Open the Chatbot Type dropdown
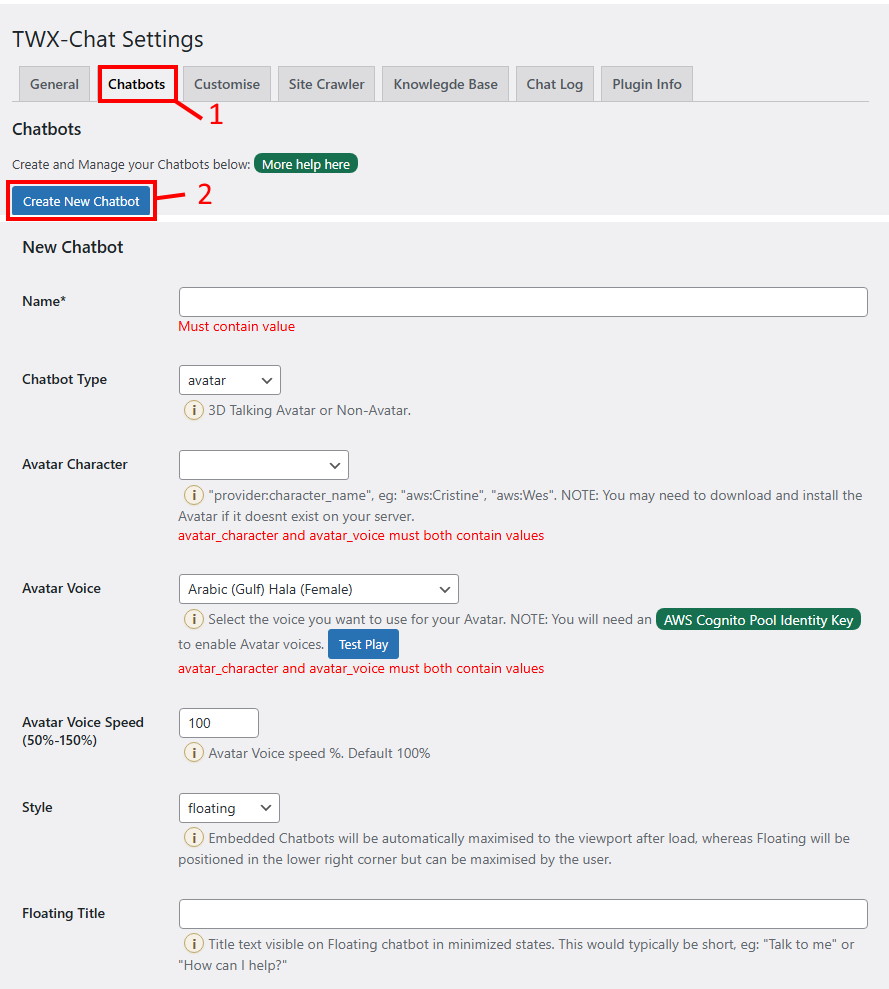 pyautogui.click(x=229, y=380)
